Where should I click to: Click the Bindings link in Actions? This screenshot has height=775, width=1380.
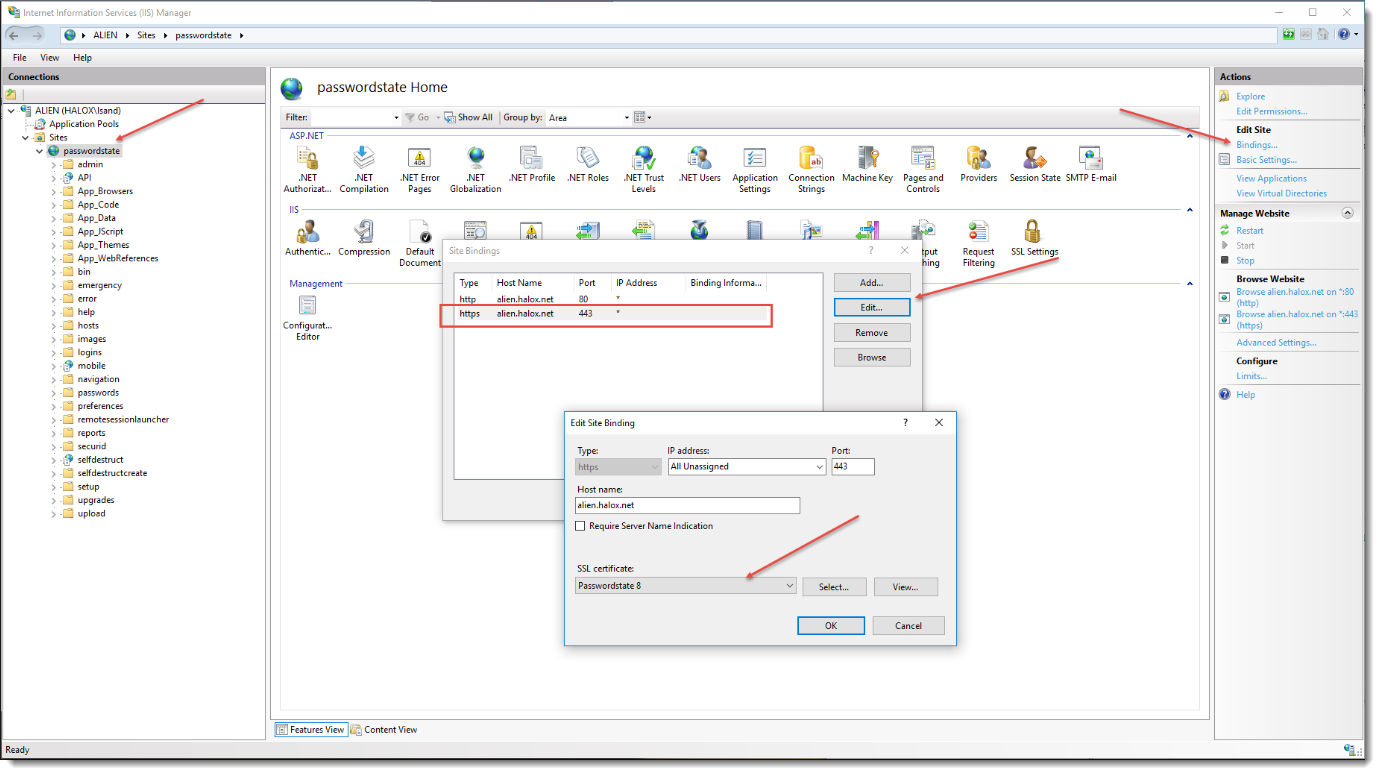click(x=1257, y=145)
